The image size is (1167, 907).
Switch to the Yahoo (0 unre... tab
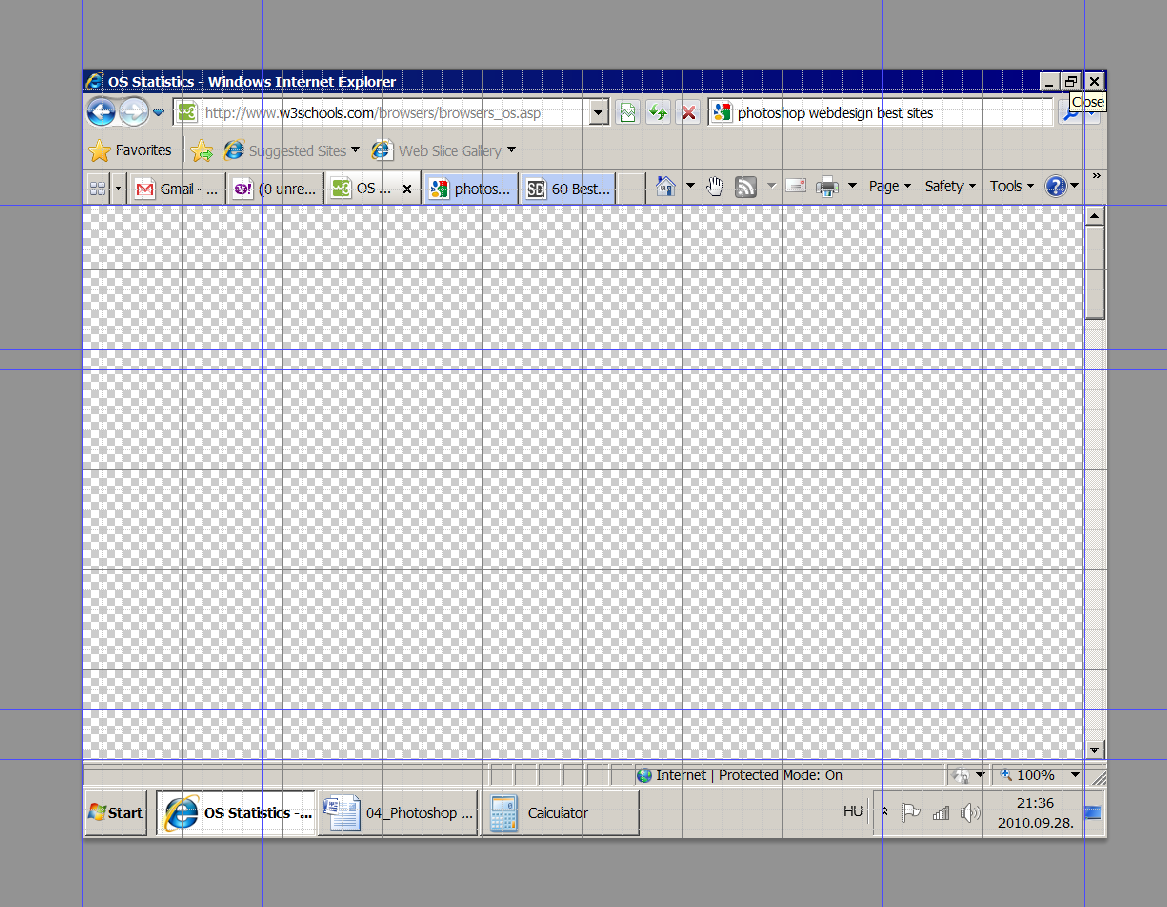click(x=277, y=189)
